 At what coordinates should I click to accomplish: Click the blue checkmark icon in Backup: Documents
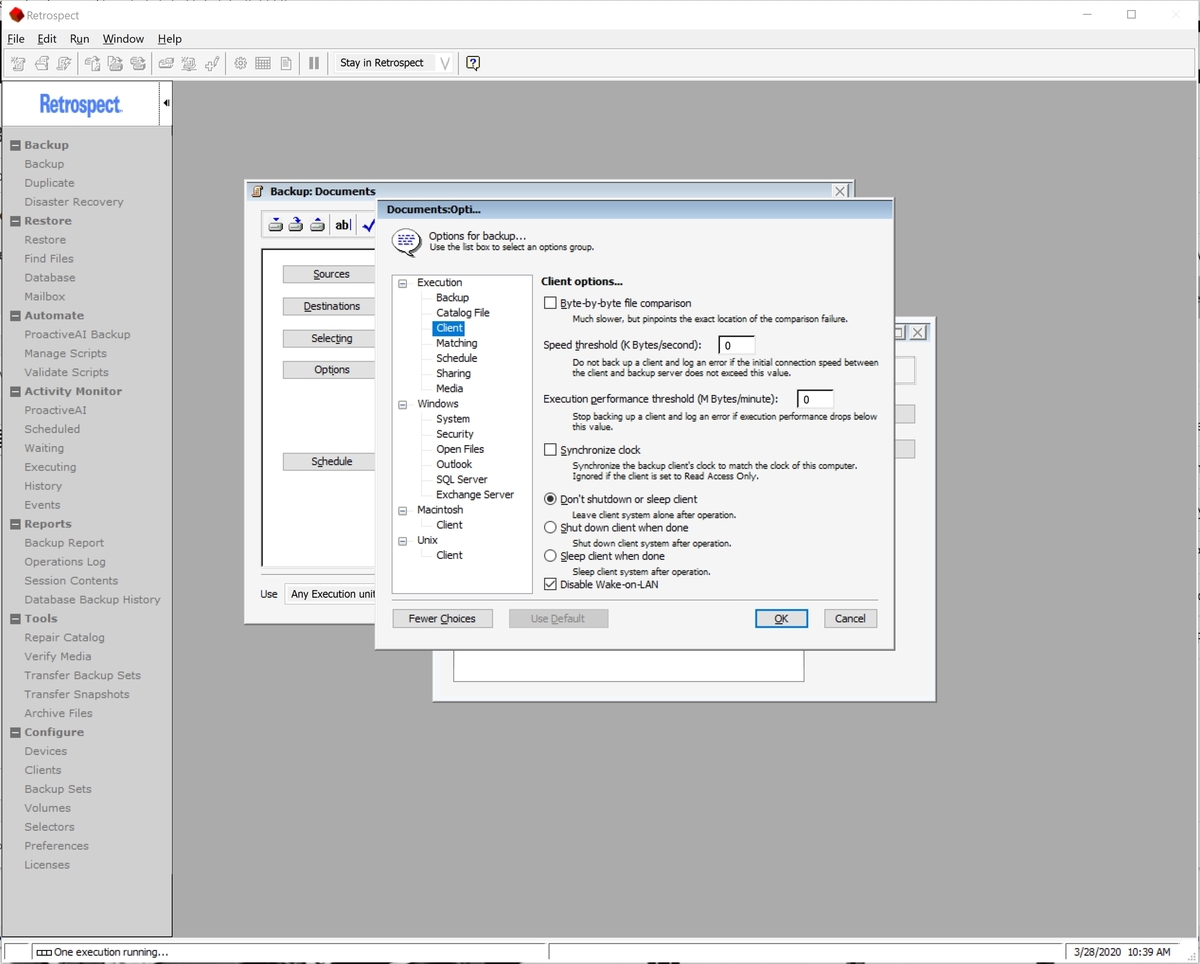tap(368, 225)
